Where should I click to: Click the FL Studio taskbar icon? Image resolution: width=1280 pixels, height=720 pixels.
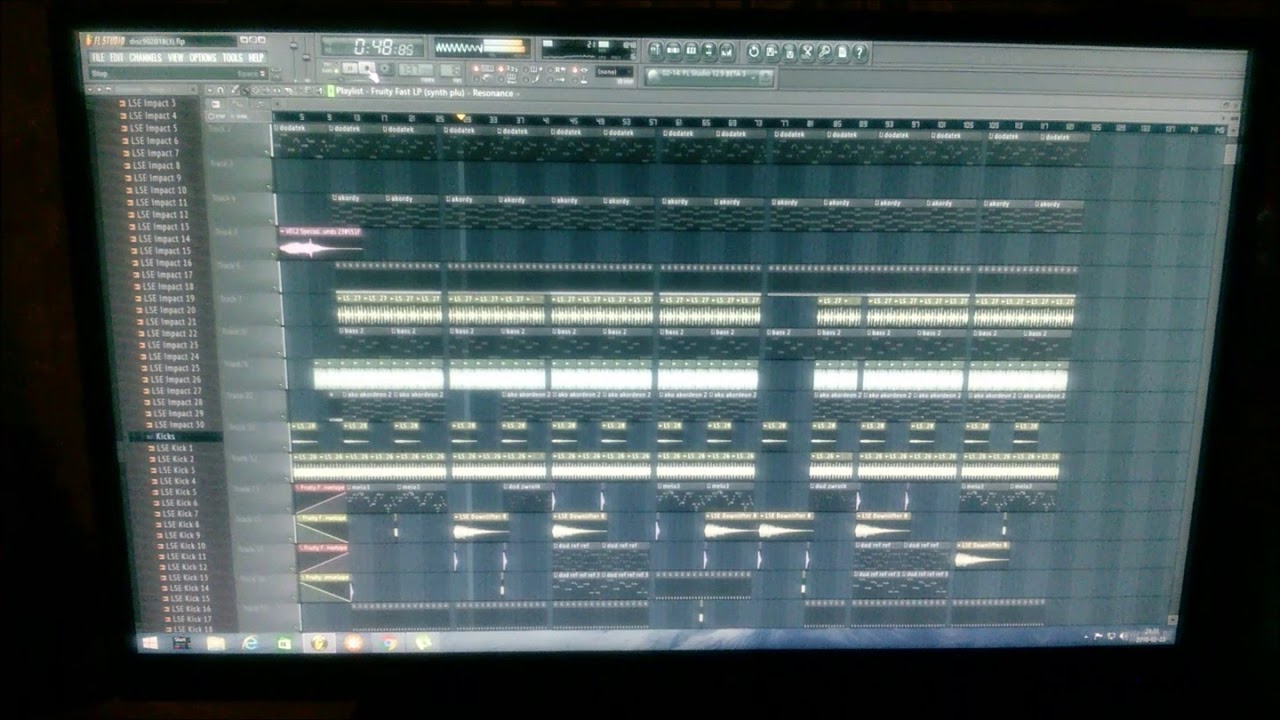(319, 643)
